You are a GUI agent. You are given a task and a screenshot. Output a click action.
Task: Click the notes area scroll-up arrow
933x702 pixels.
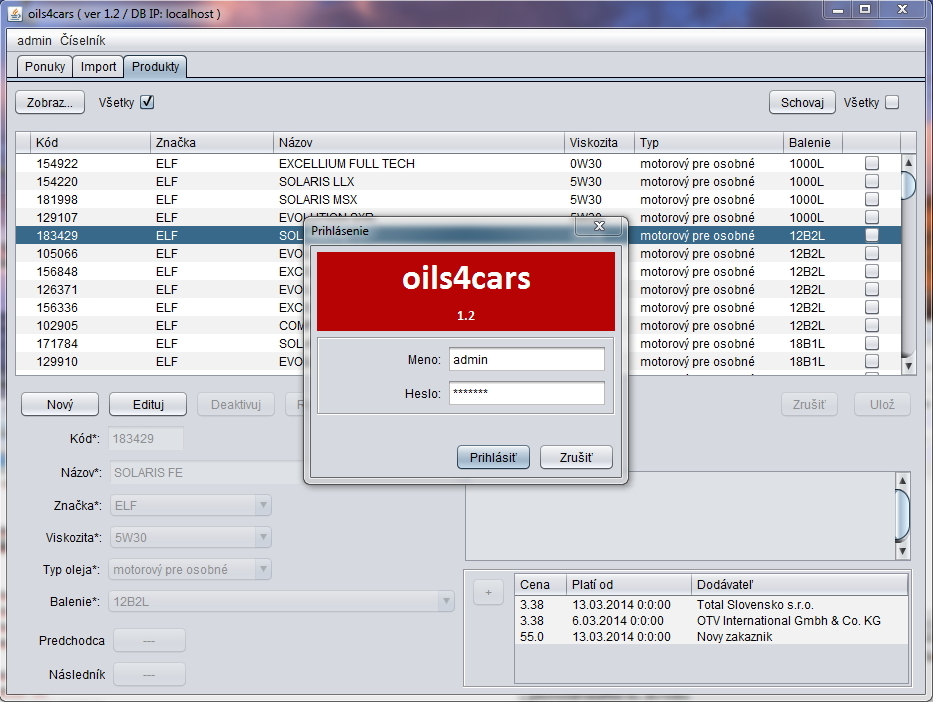point(902,481)
